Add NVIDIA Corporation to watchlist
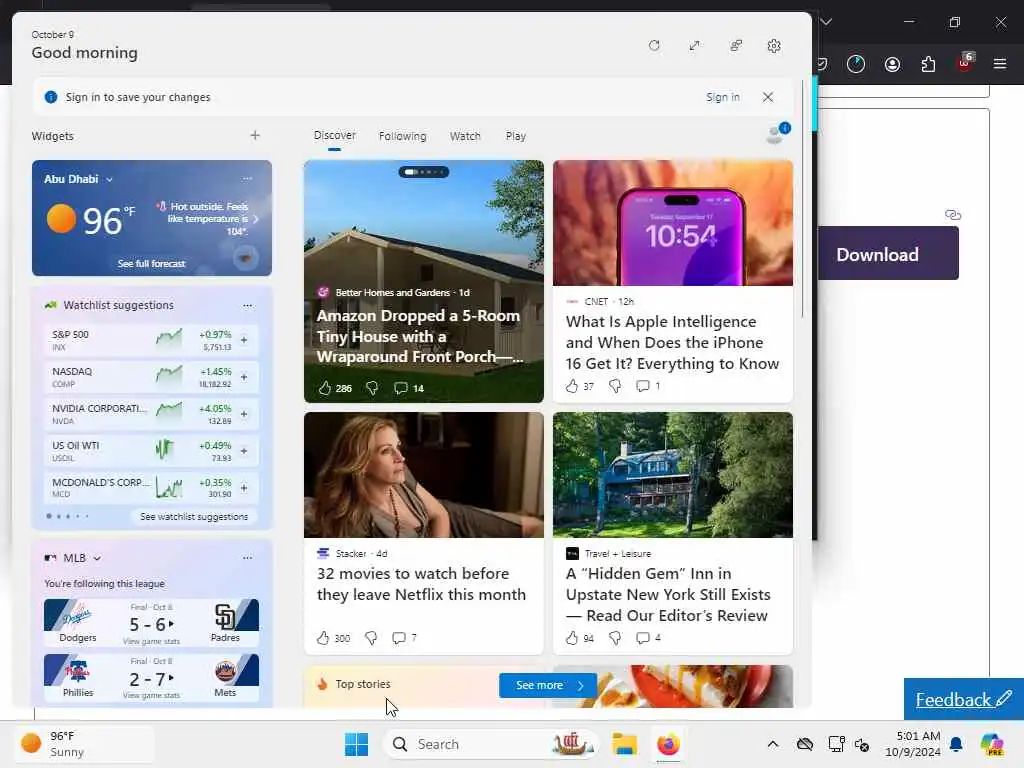Image resolution: width=1024 pixels, height=768 pixels. pyautogui.click(x=244, y=414)
